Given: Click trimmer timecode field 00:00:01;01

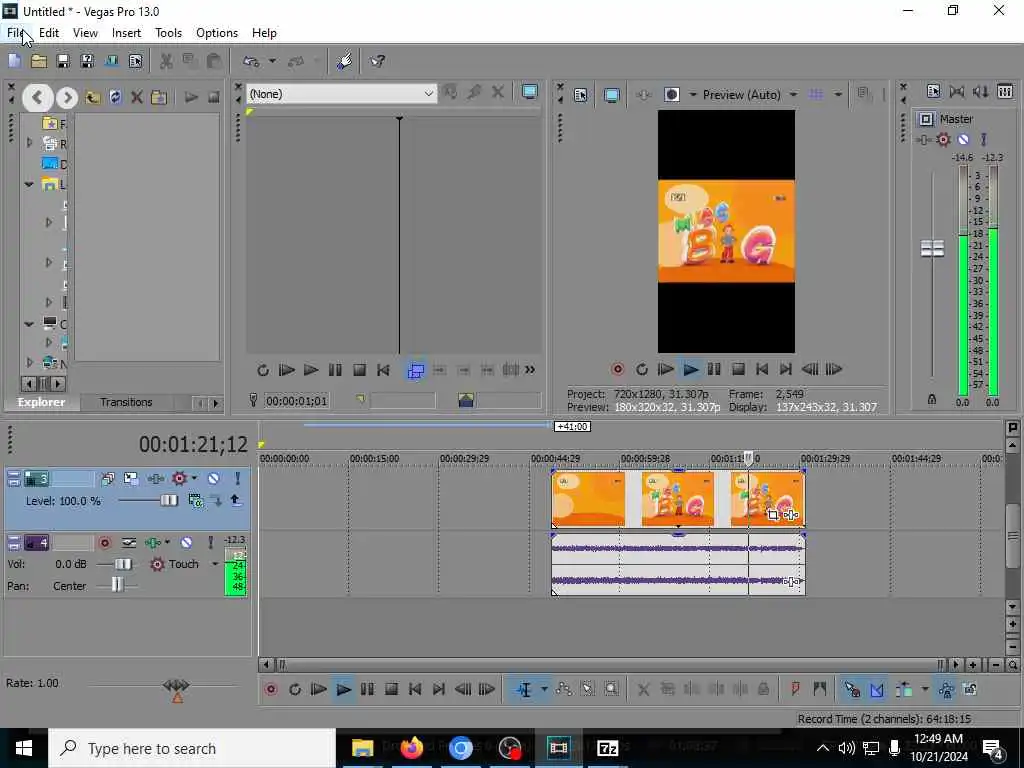Looking at the screenshot, I should [x=296, y=400].
